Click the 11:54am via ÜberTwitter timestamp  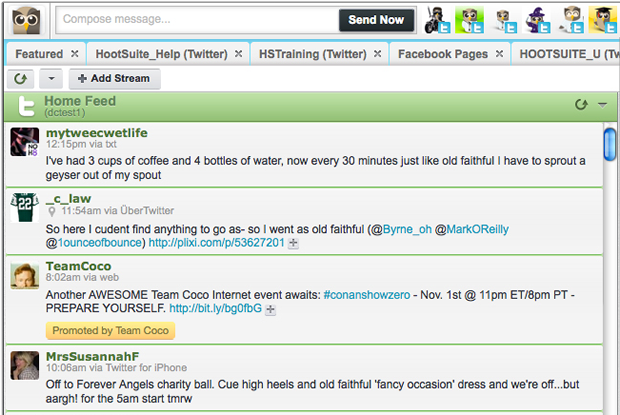point(117,211)
